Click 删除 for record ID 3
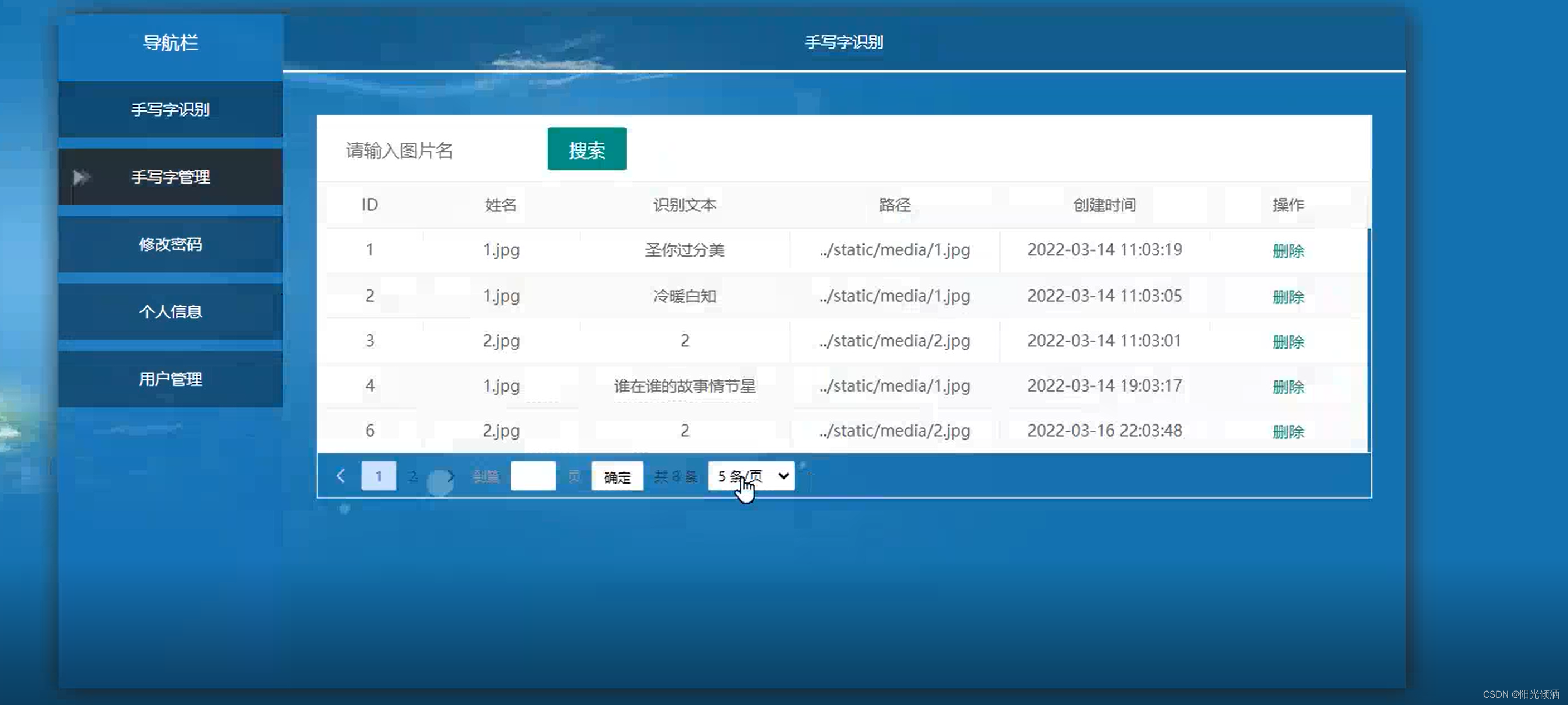Screen dimensions: 1568x705 tap(1288, 341)
